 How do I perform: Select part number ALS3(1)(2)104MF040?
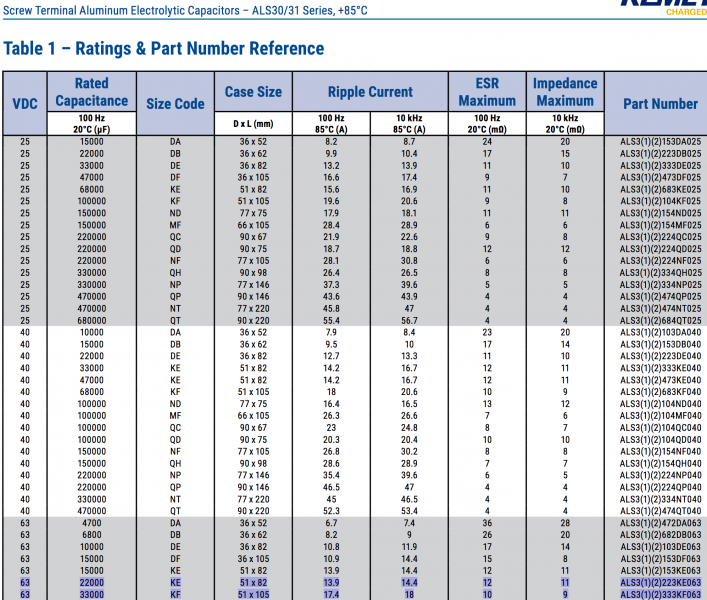(x=661, y=416)
